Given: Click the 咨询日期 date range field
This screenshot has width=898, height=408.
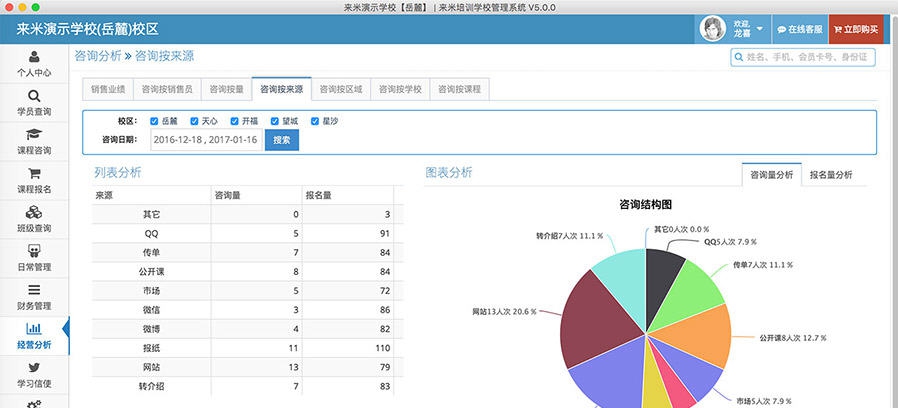Looking at the screenshot, I should [206, 140].
